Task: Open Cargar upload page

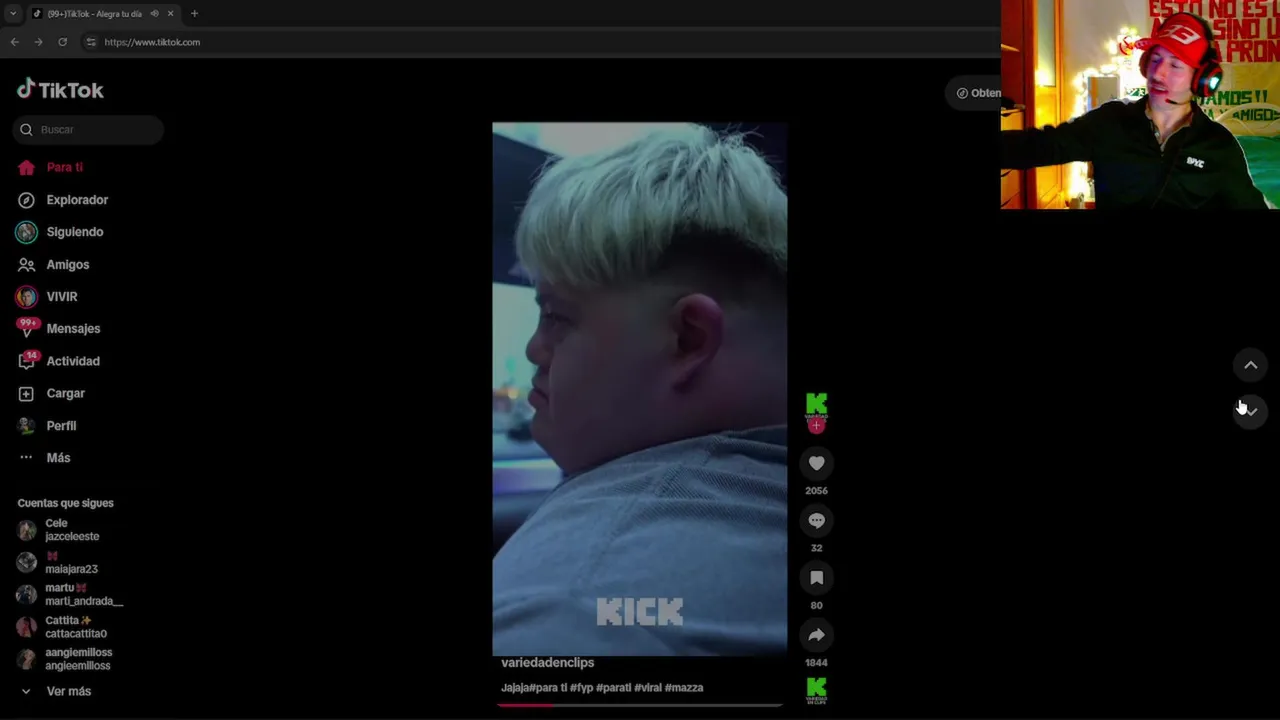Action: tap(66, 393)
